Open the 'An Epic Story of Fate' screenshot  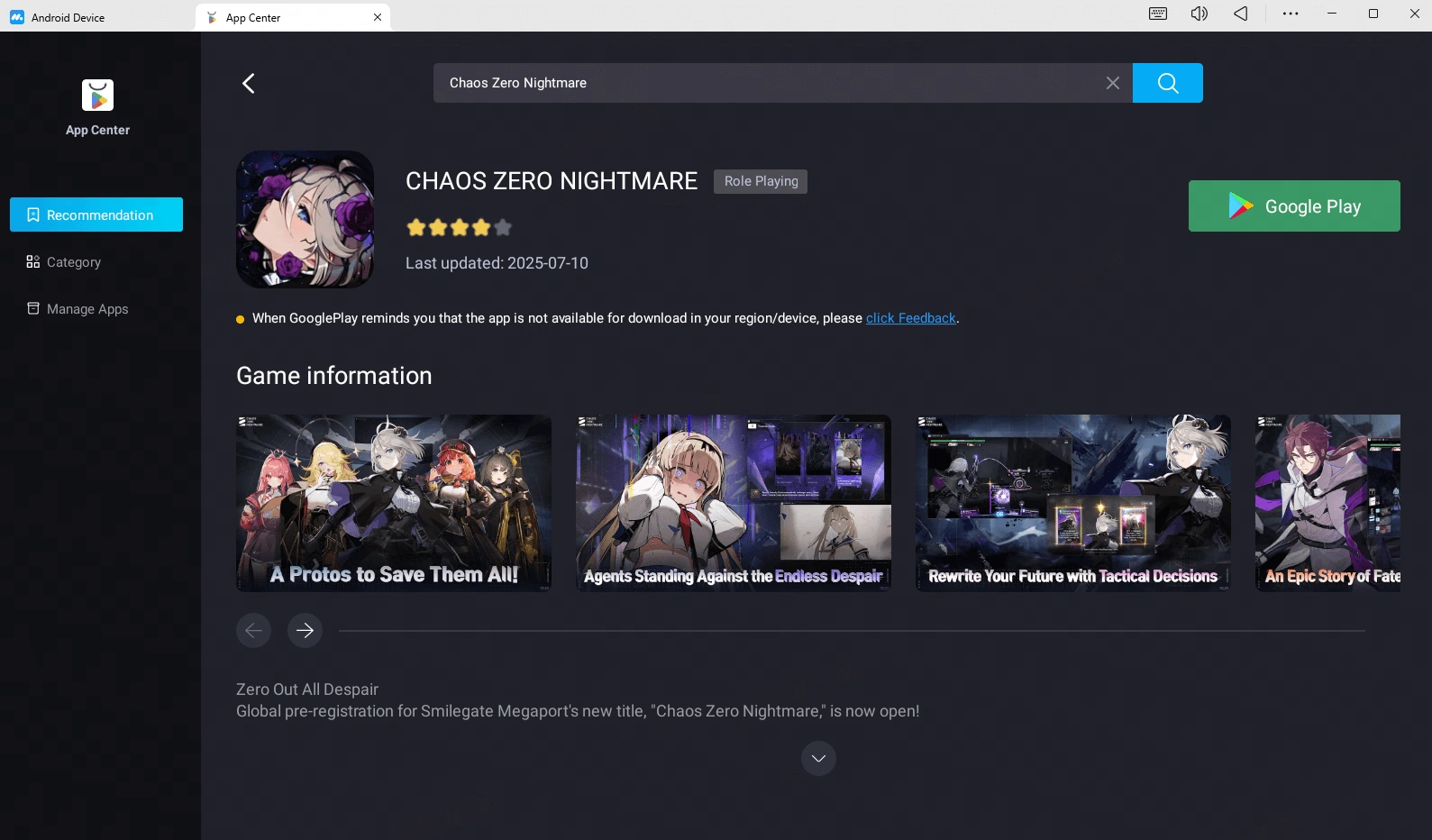pyautogui.click(x=1327, y=503)
